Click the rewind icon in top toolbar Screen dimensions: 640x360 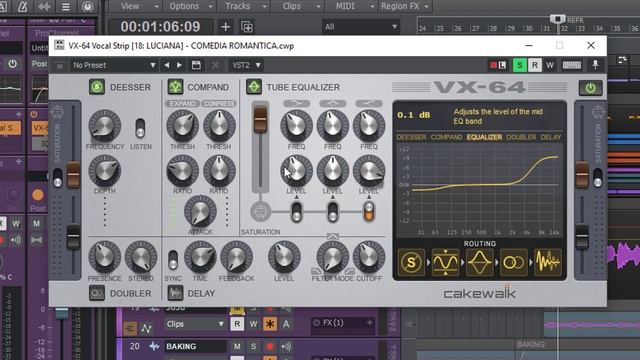(x=44, y=6)
